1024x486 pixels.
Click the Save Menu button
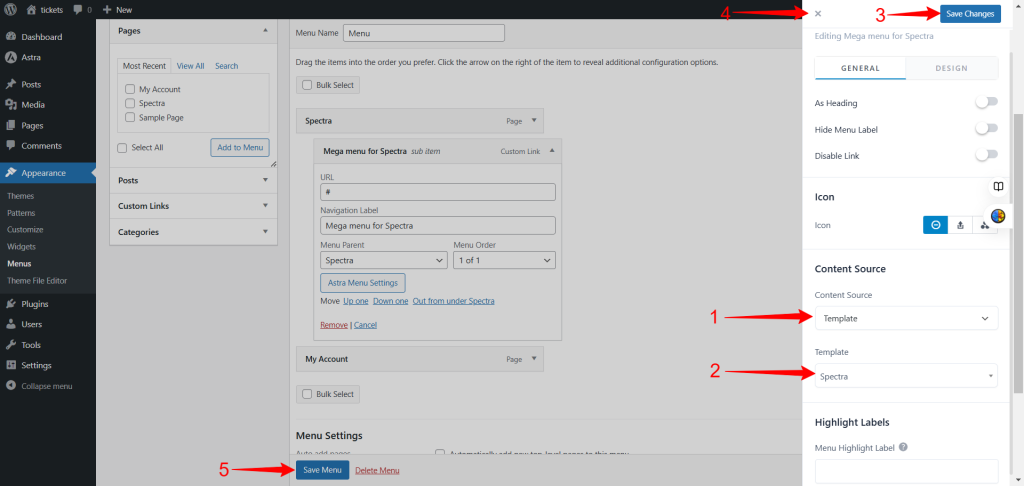click(x=323, y=470)
